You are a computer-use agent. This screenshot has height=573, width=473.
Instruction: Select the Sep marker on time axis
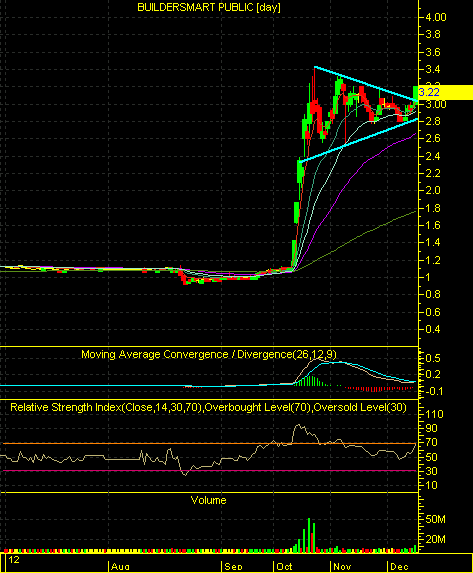tap(233, 566)
